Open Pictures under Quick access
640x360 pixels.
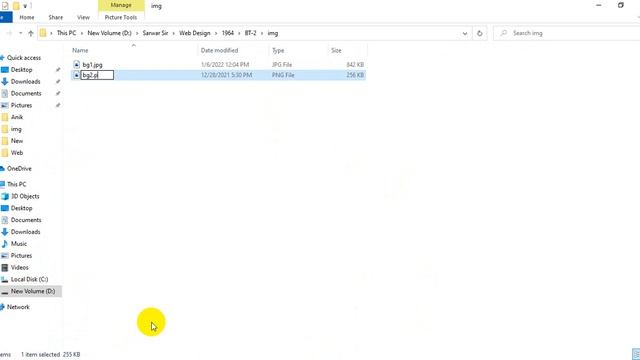click(x=21, y=105)
